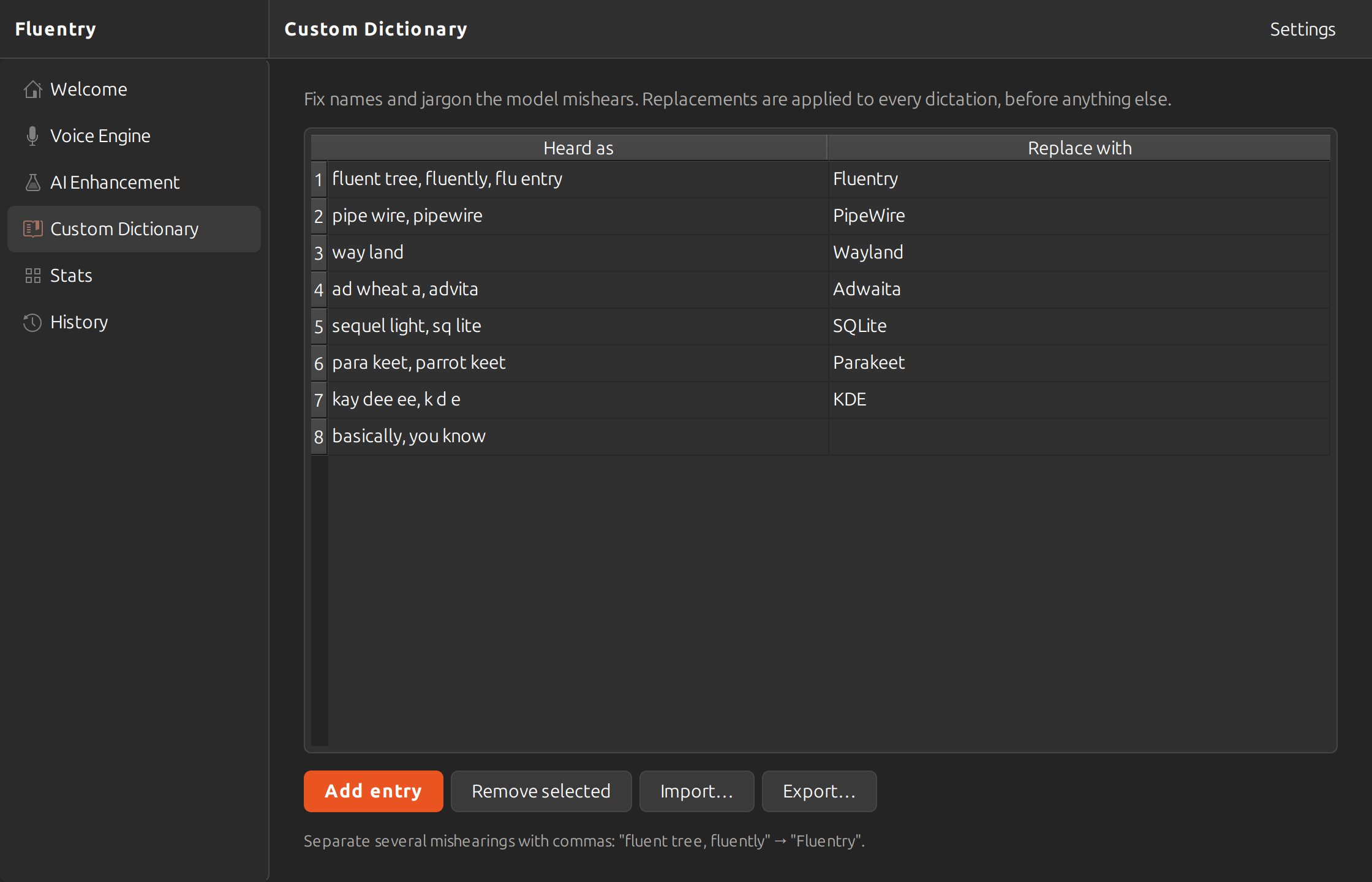
Task: Select row header number 6
Action: [319, 363]
